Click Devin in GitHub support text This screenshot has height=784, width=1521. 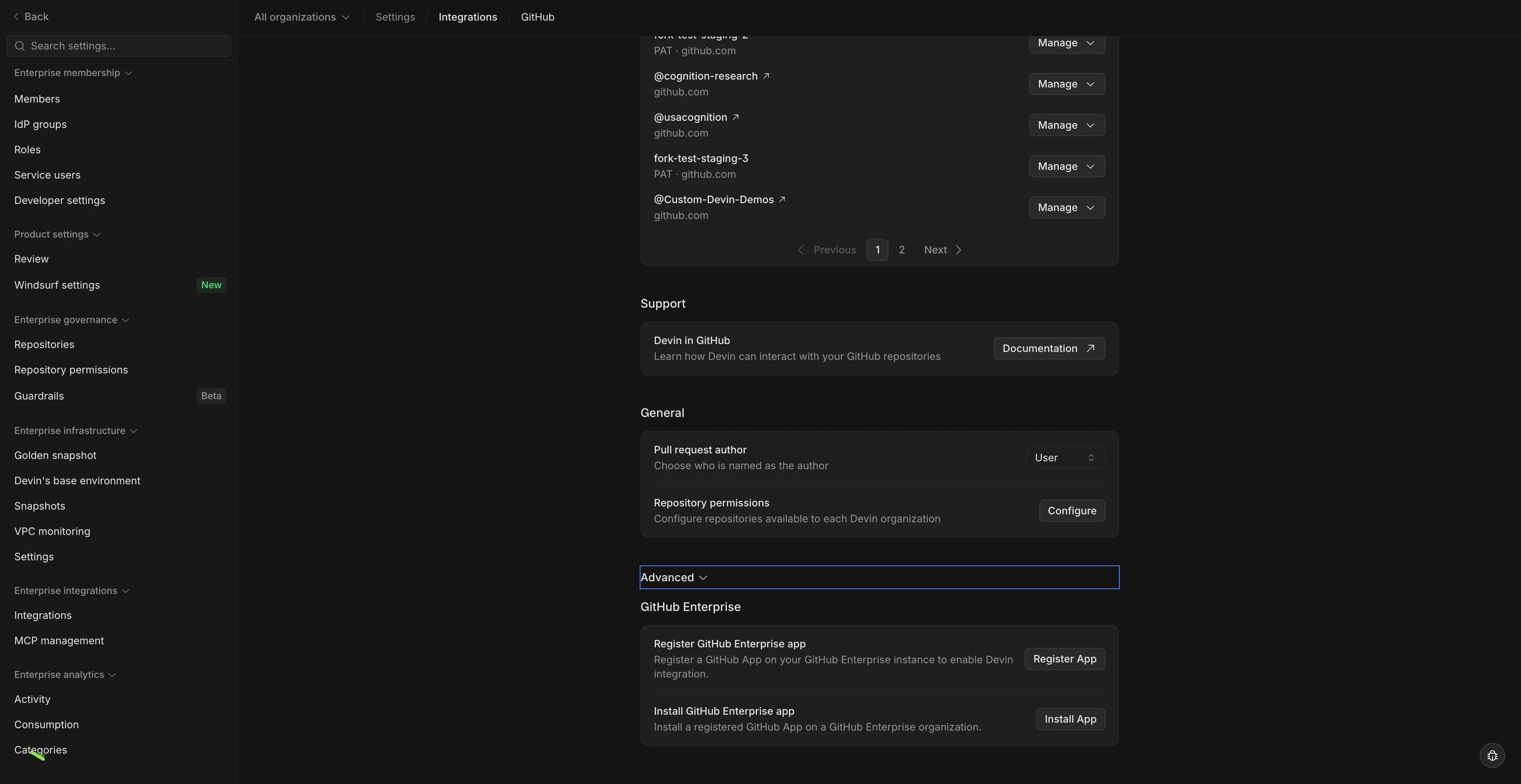[x=692, y=341]
